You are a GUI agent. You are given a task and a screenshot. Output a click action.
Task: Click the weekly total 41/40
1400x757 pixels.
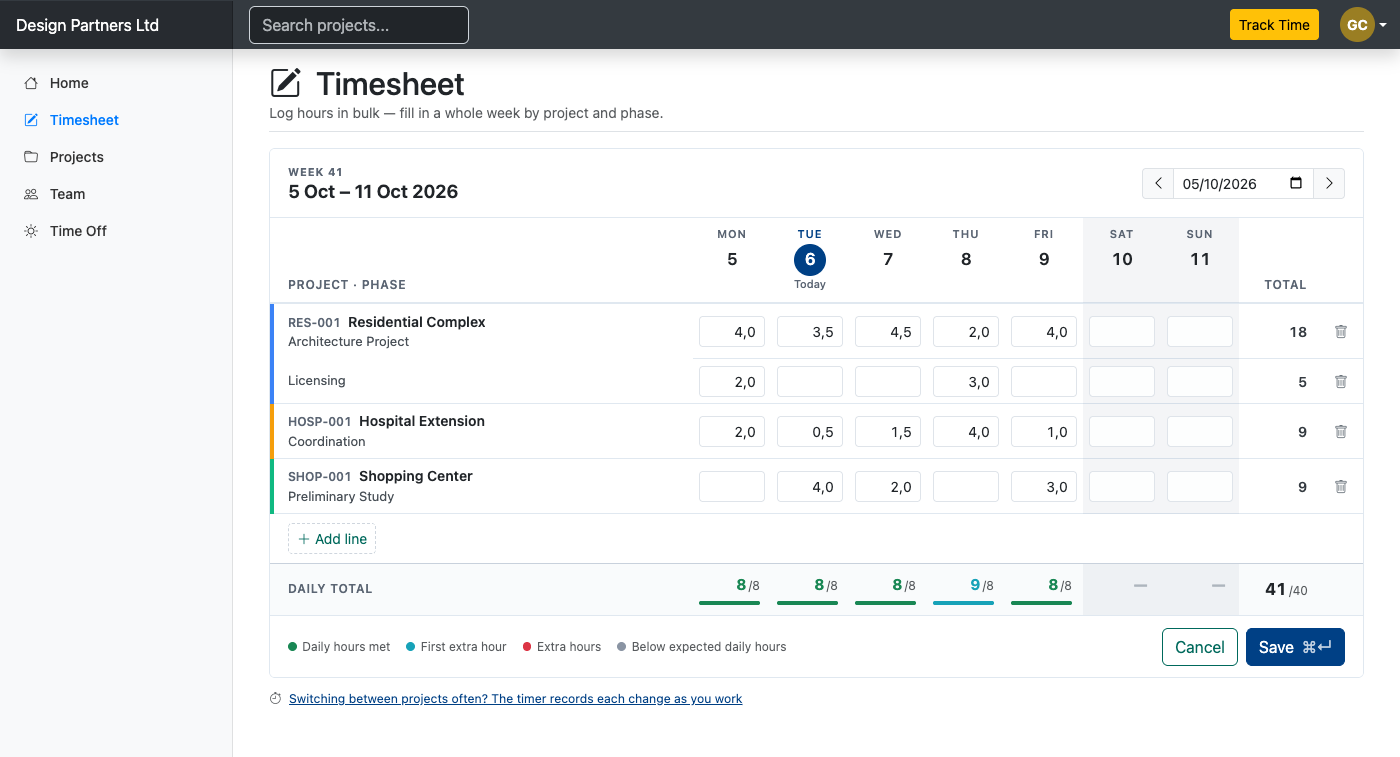pos(1286,590)
